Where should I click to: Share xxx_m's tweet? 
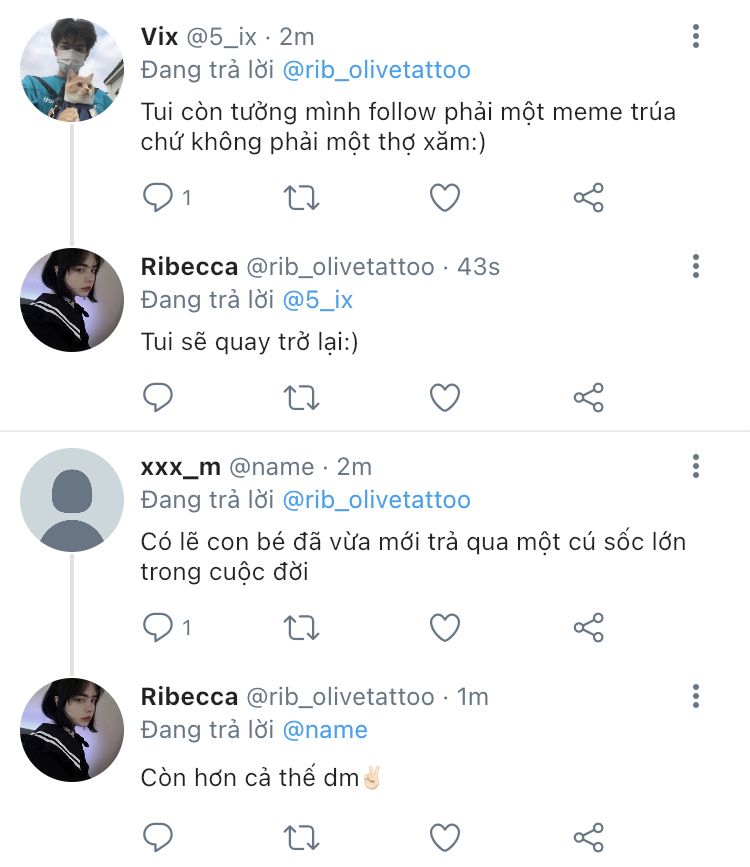(589, 627)
